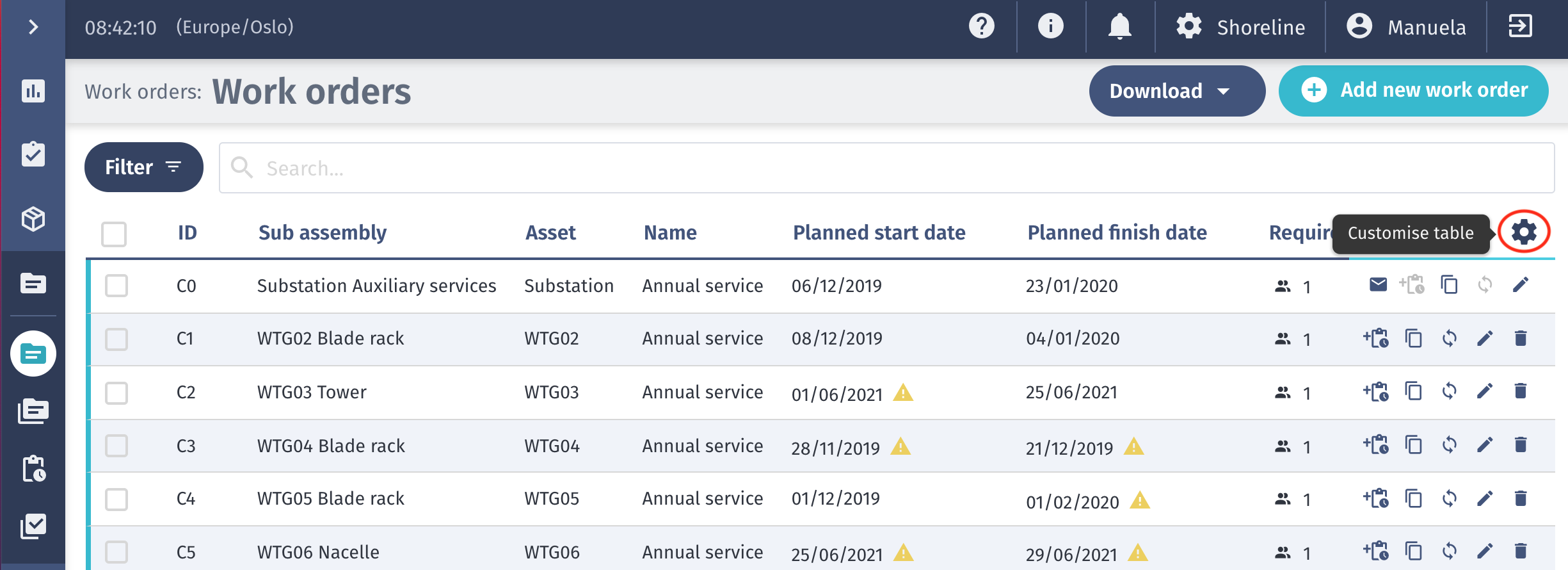Click the envelope icon in row C0
The image size is (1568, 570).
click(x=1378, y=285)
